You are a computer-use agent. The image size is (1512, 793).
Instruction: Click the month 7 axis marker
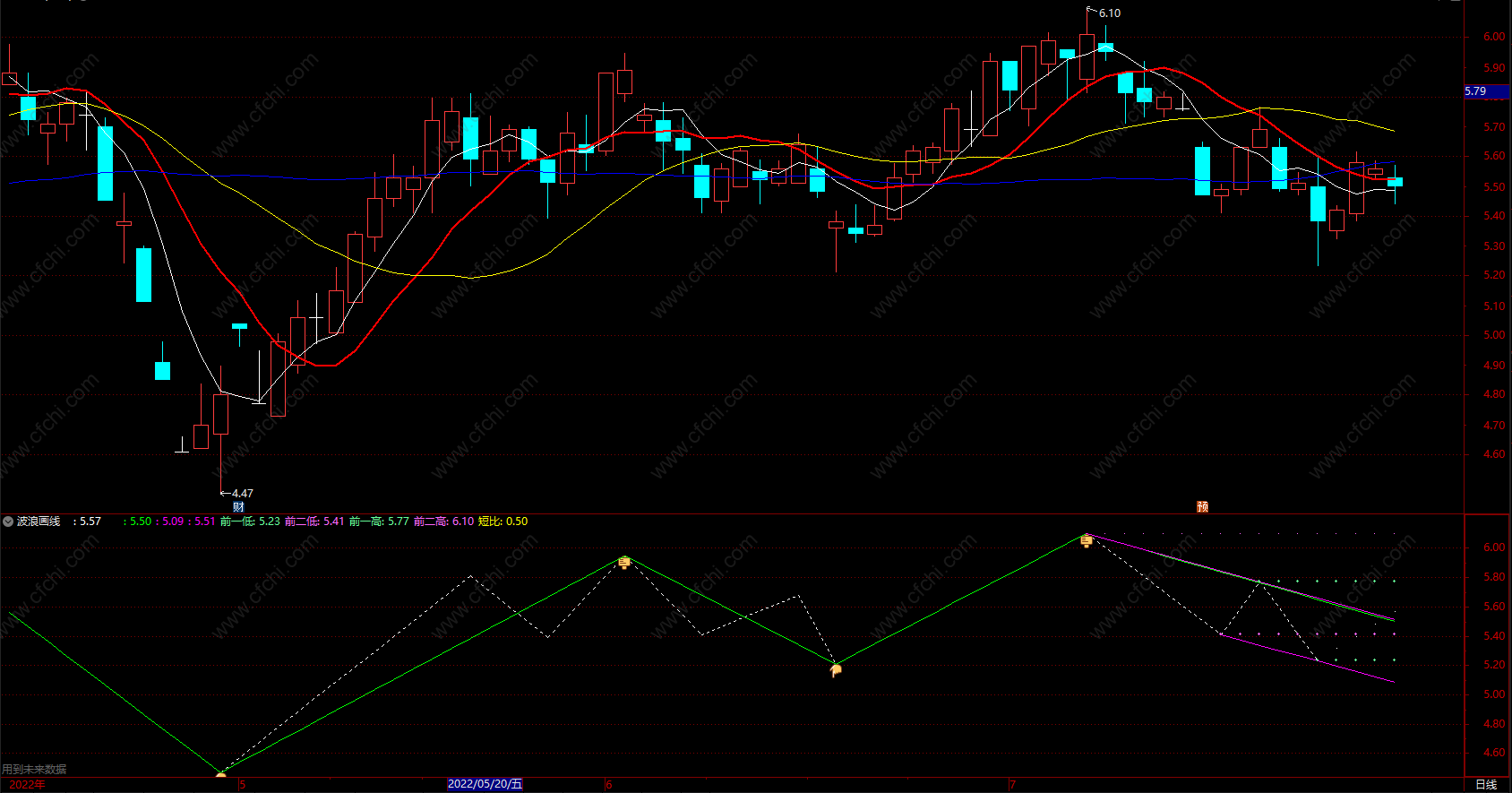[x=1013, y=785]
